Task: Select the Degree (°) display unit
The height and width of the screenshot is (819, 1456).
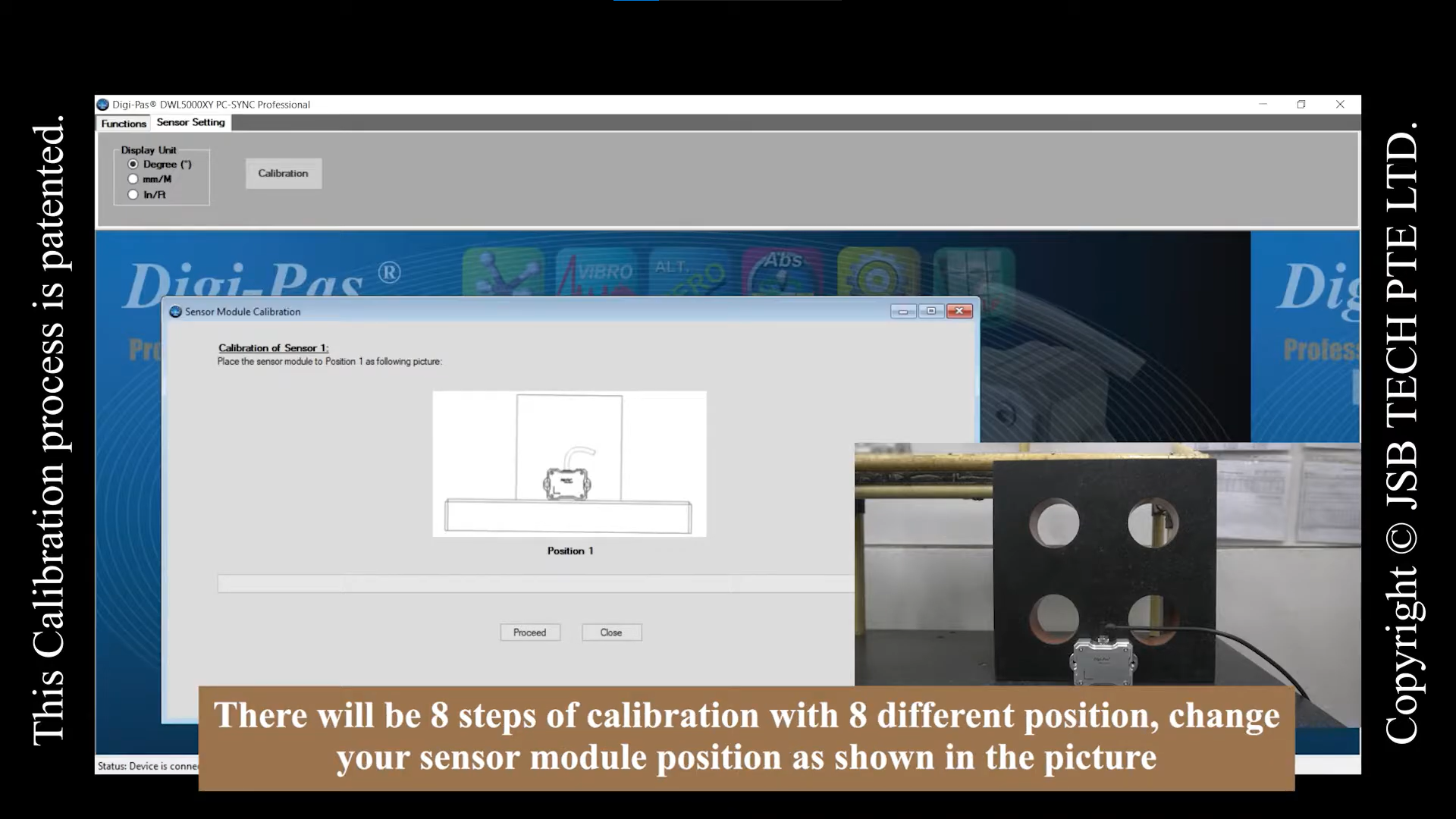Action: click(133, 165)
